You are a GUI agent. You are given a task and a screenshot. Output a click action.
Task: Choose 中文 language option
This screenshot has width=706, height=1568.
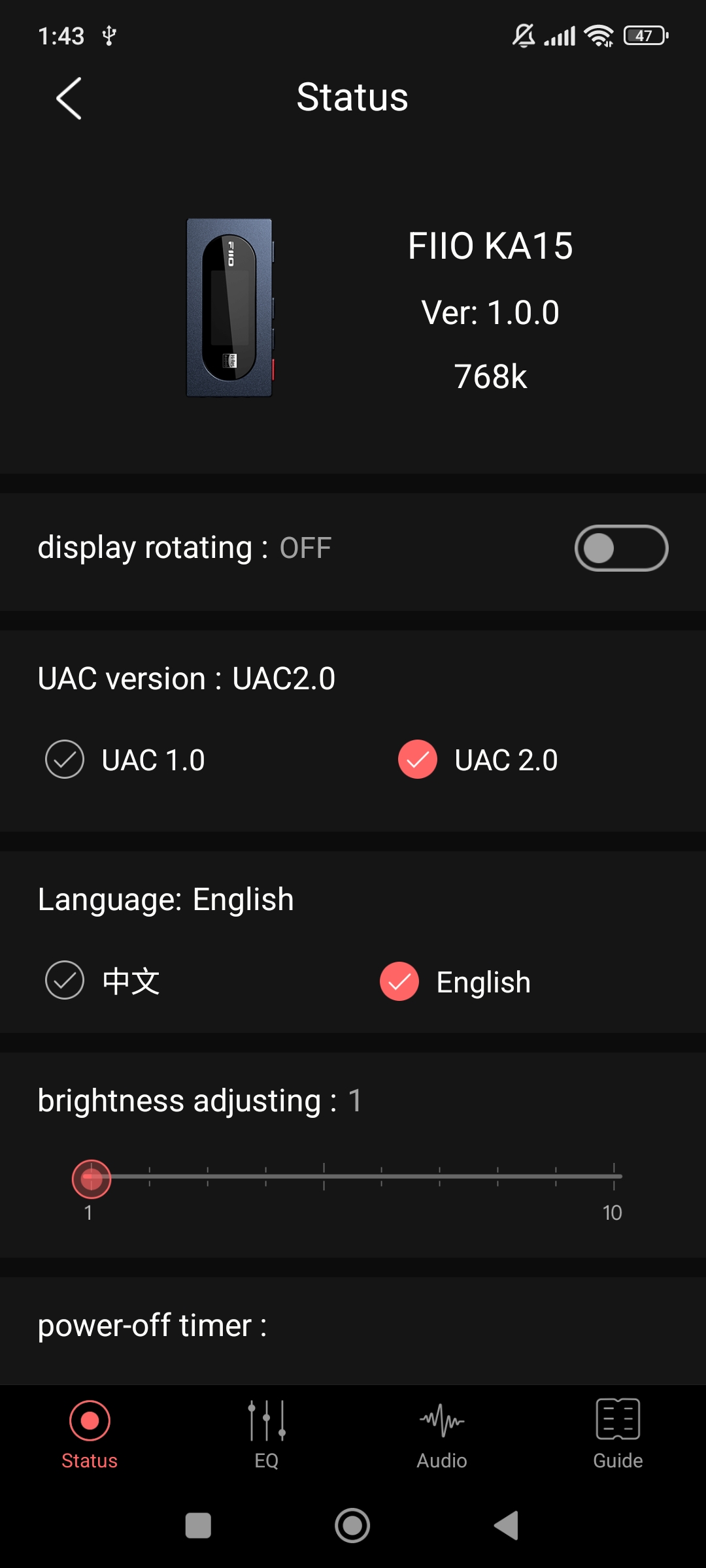65,980
